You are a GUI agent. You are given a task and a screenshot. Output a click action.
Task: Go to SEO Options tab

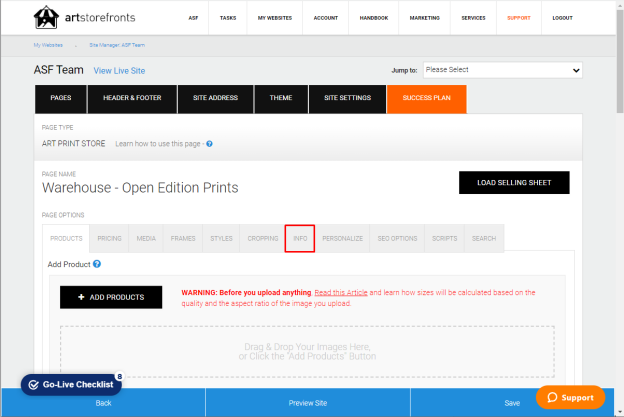click(397, 238)
